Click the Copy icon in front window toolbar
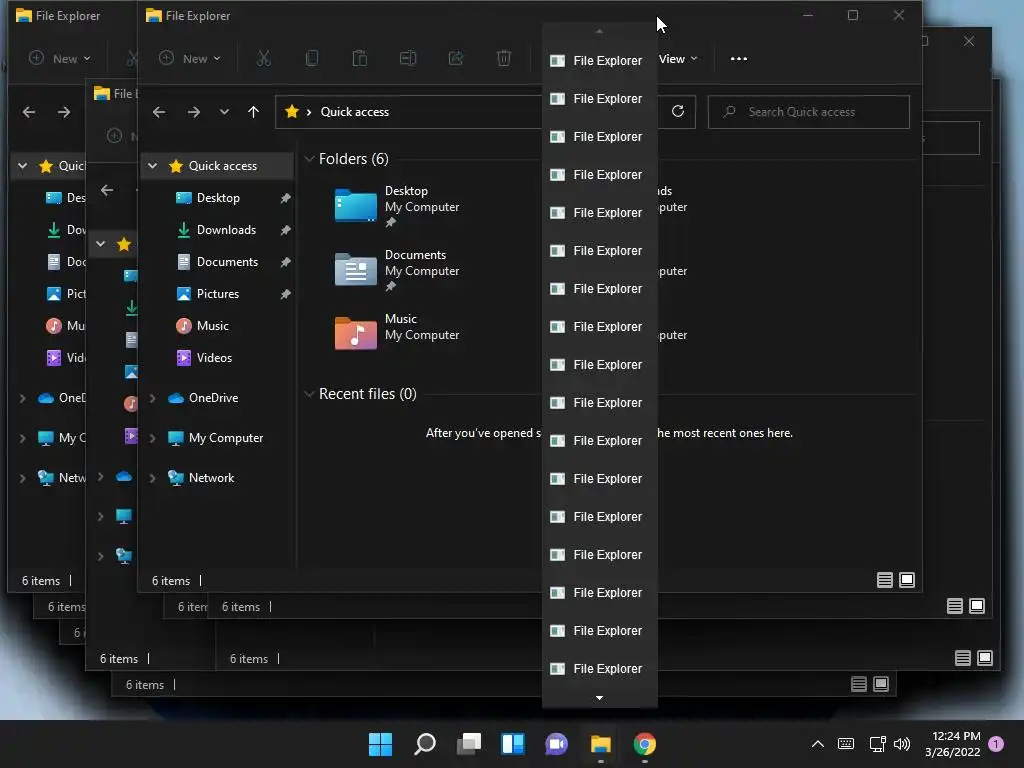 pos(312,59)
